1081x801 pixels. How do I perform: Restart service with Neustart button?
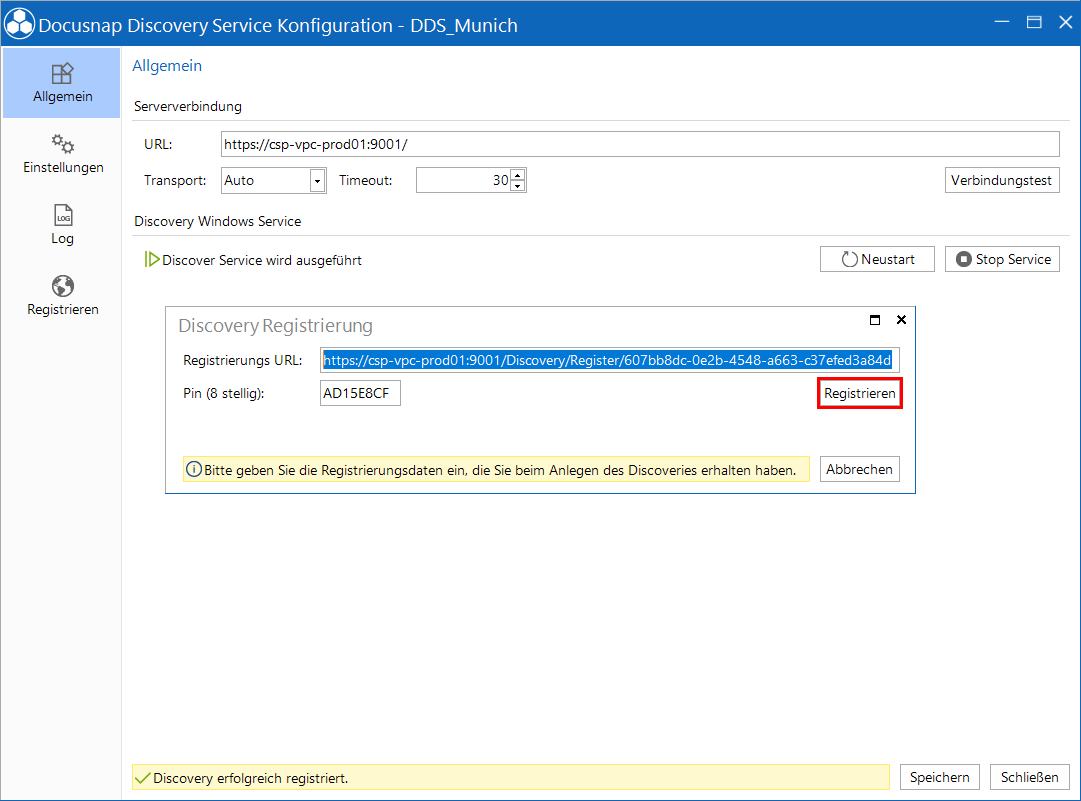coord(877,260)
